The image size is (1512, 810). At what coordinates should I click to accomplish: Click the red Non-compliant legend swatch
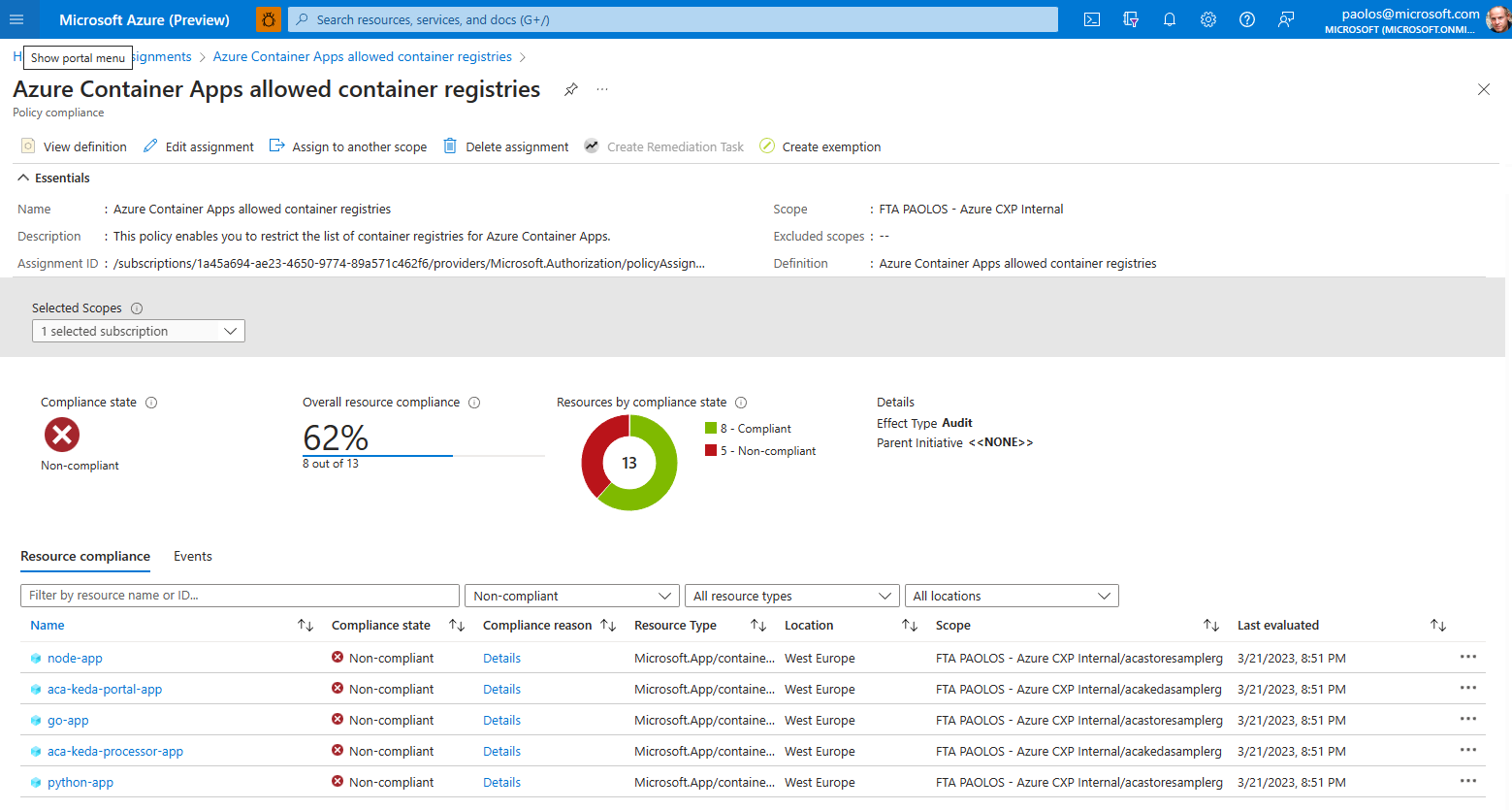[711, 450]
